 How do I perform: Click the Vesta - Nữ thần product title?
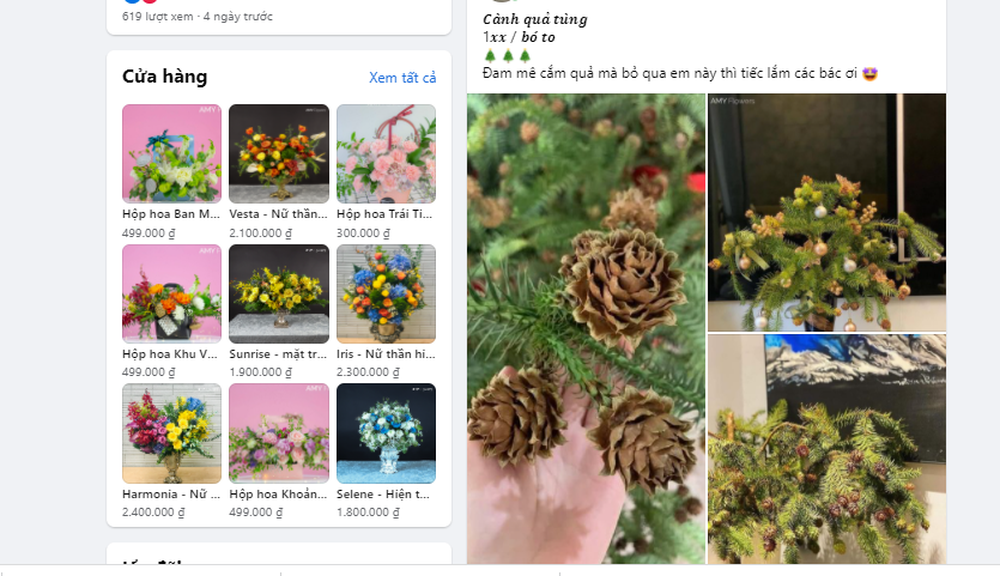coord(278,214)
